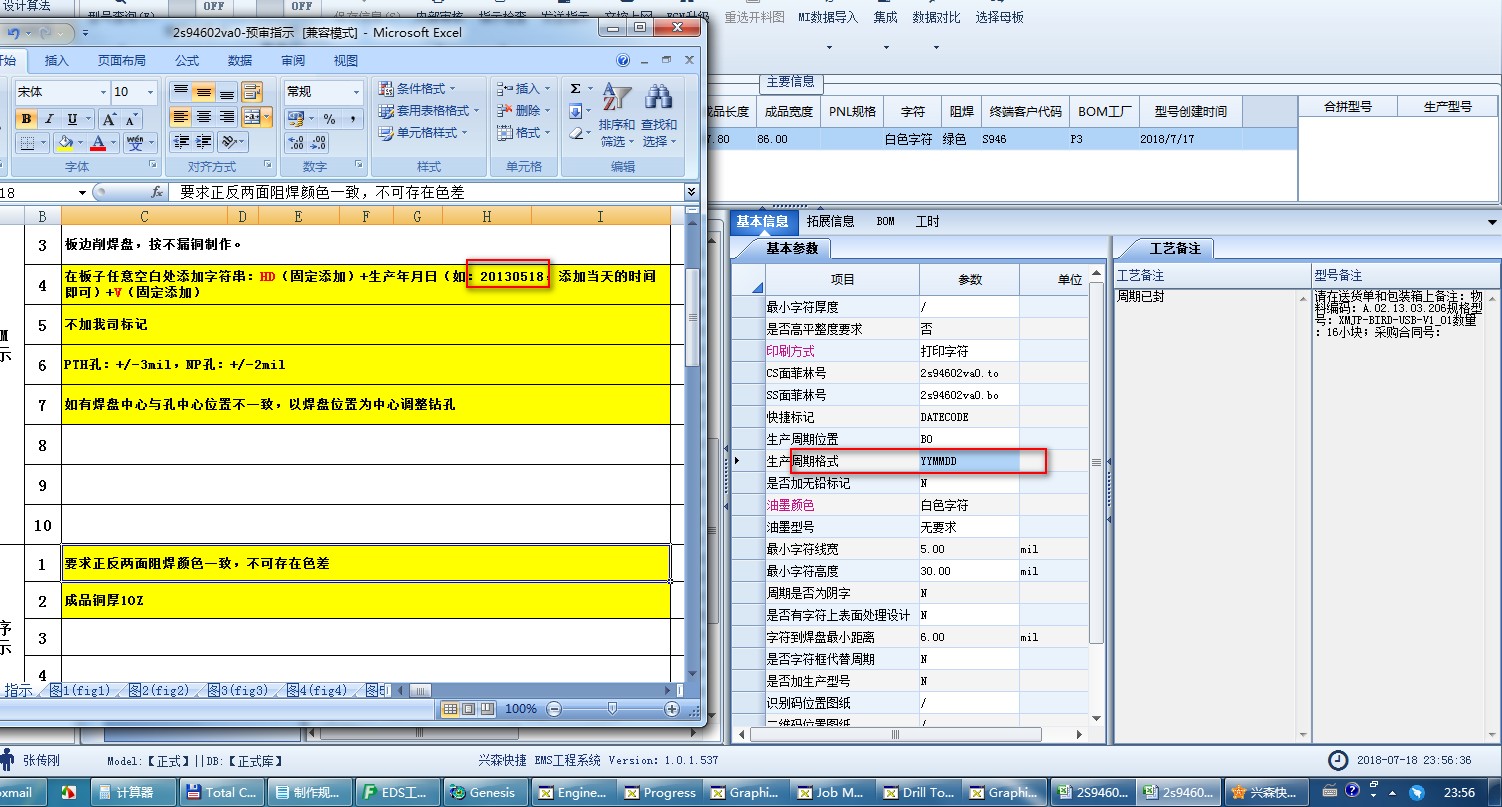The width and height of the screenshot is (1502, 807).
Task: Click the fill color bucket icon
Action: (x=65, y=143)
